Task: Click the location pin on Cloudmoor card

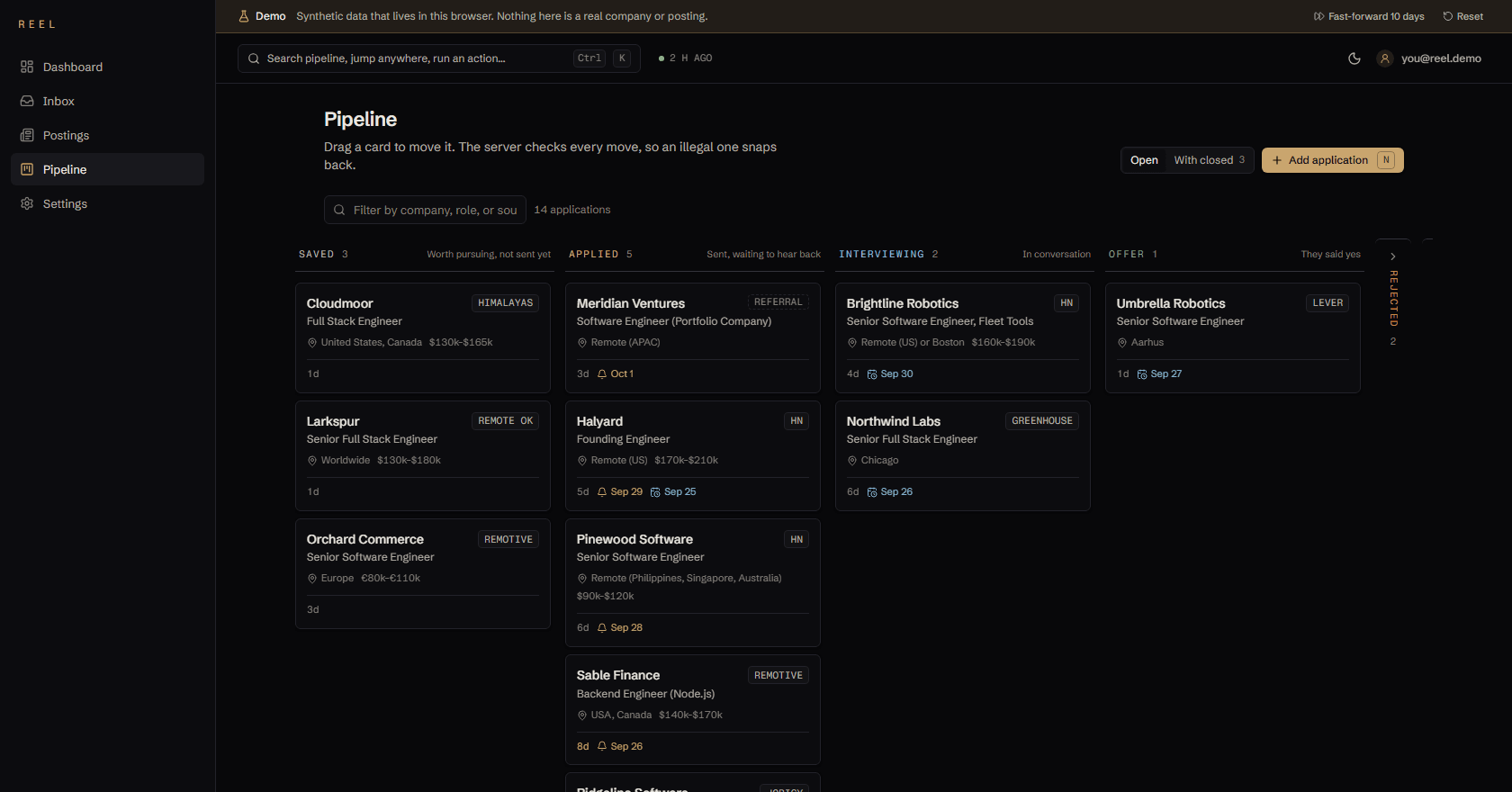Action: [x=312, y=342]
